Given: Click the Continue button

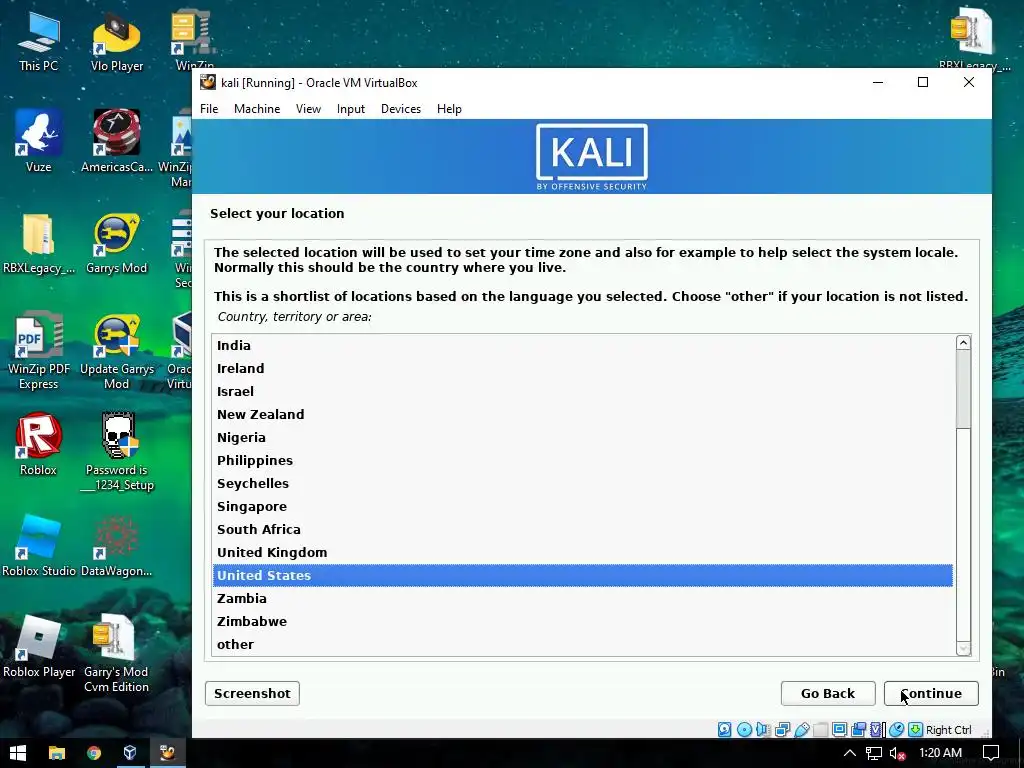Looking at the screenshot, I should pos(931,694).
